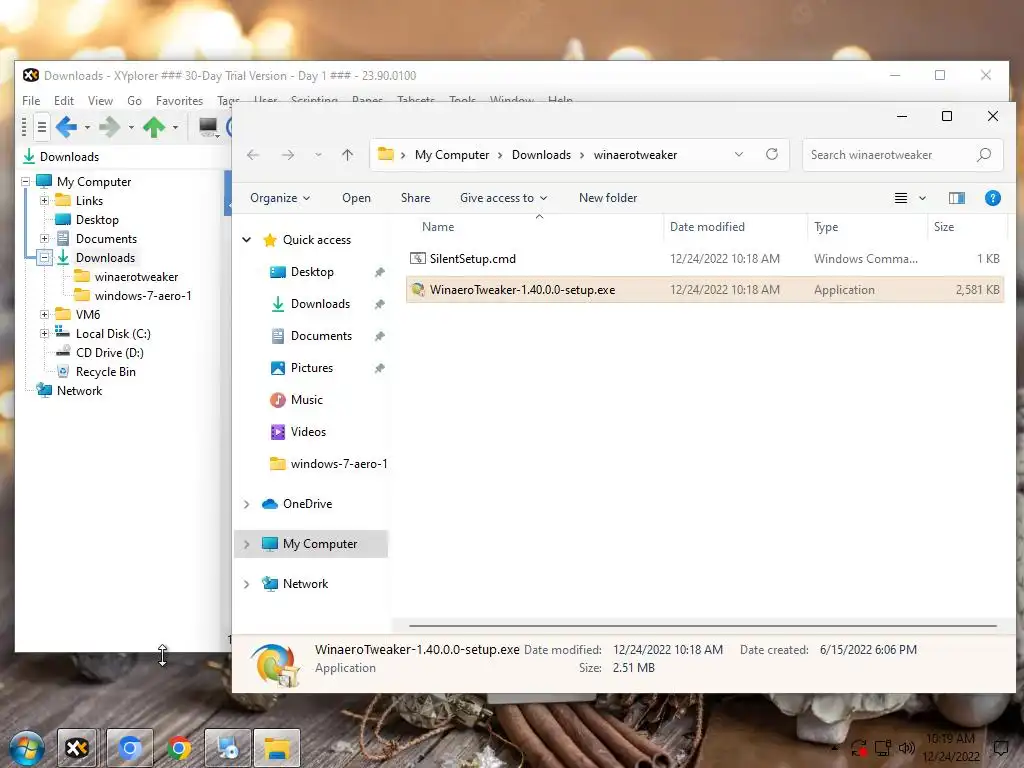This screenshot has width=1024, height=768.
Task: Click the hamburger menu icon in XYplorer toolbar
Action: click(x=41, y=127)
